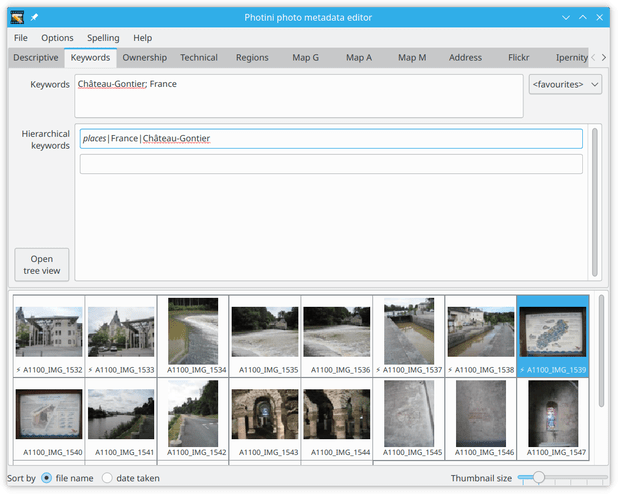Select thumbnail A1100_IMG_1538
This screenshot has height=494, width=618.
click(481, 336)
